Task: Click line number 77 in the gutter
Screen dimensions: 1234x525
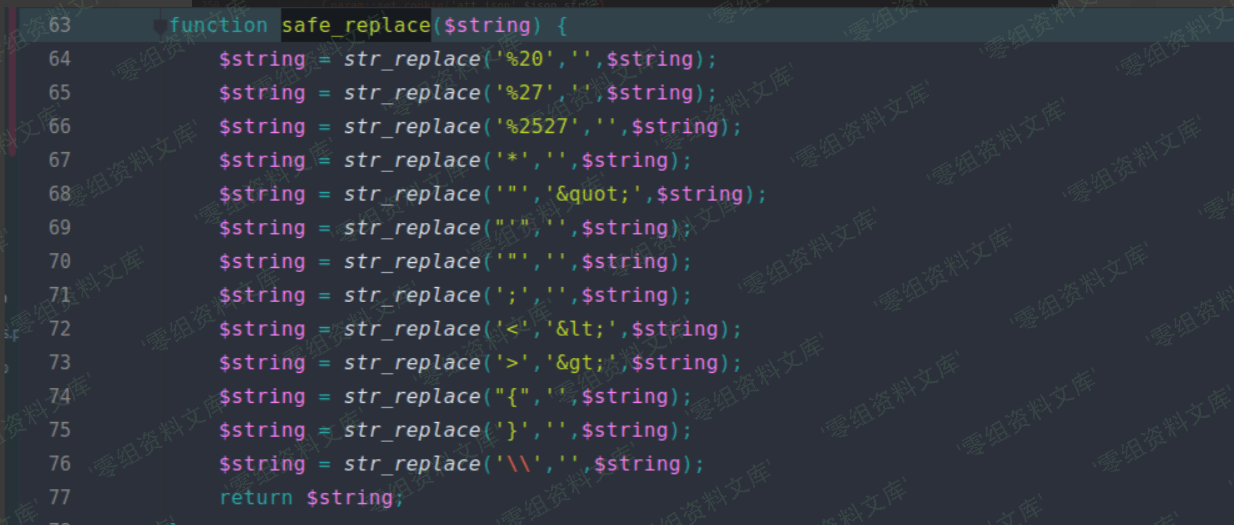Action: (60, 497)
